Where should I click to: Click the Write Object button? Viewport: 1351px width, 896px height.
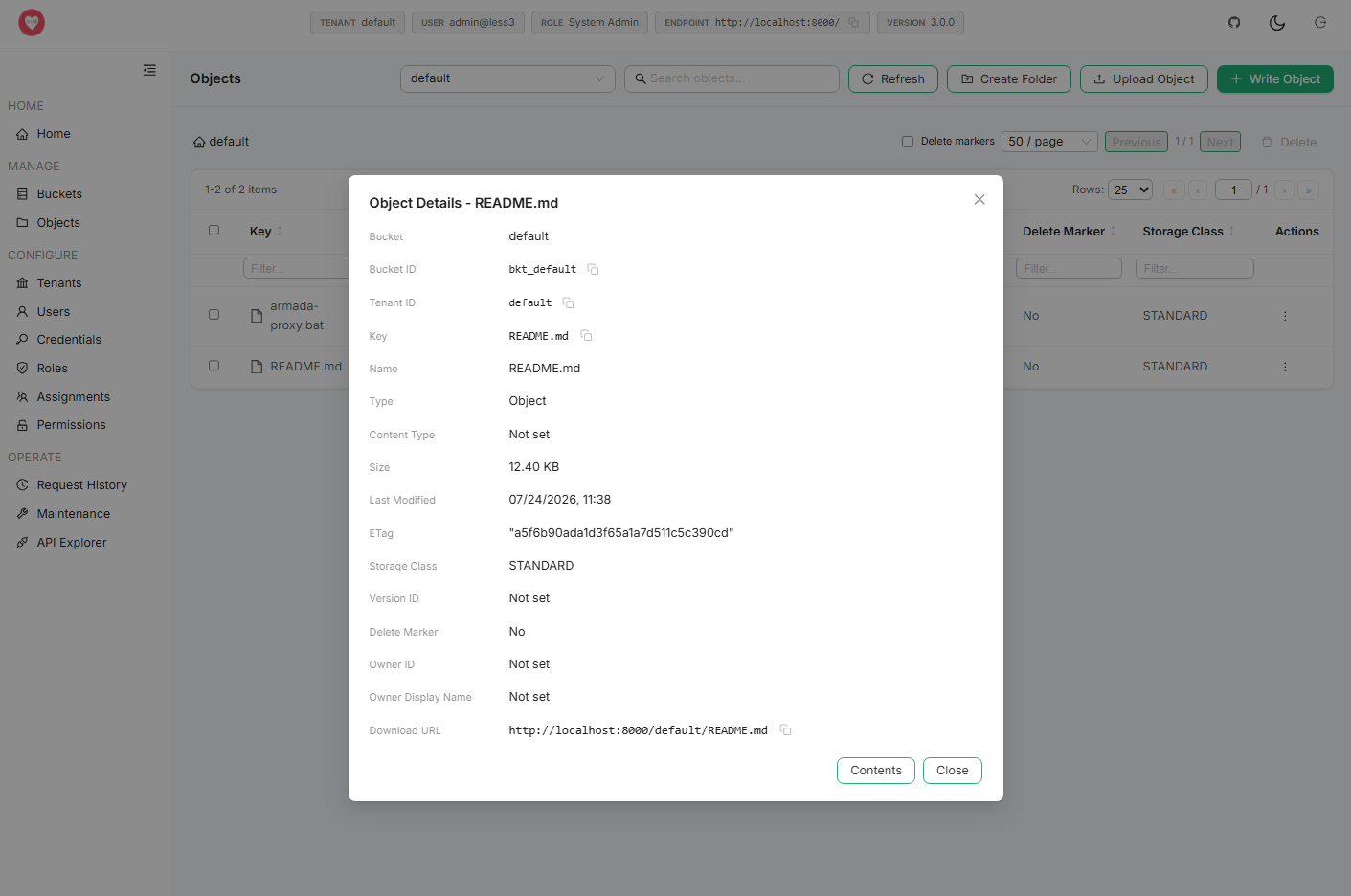pos(1275,79)
